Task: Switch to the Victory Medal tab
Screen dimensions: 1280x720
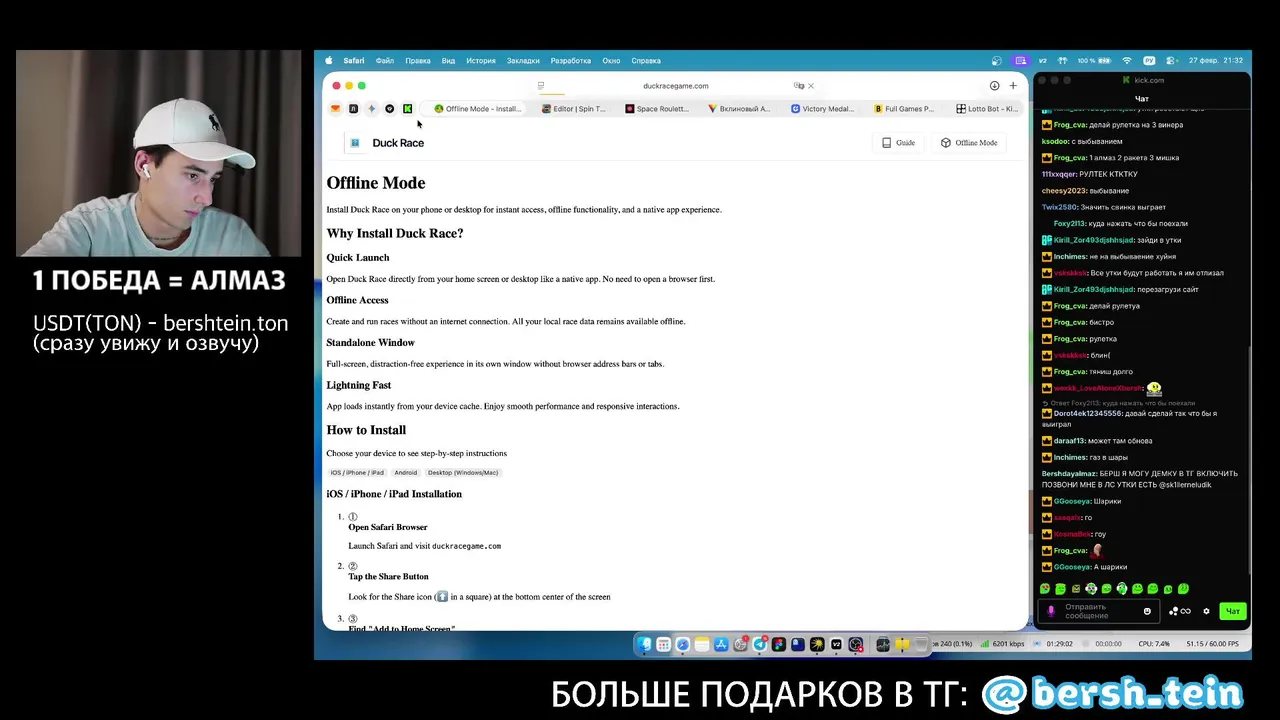Action: coord(822,108)
